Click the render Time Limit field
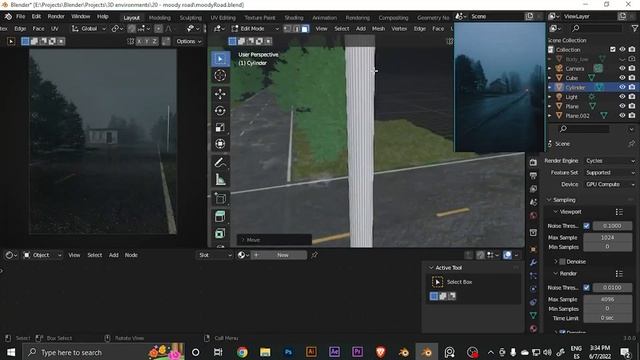Screen dimensions: 640x360 coord(608,318)
